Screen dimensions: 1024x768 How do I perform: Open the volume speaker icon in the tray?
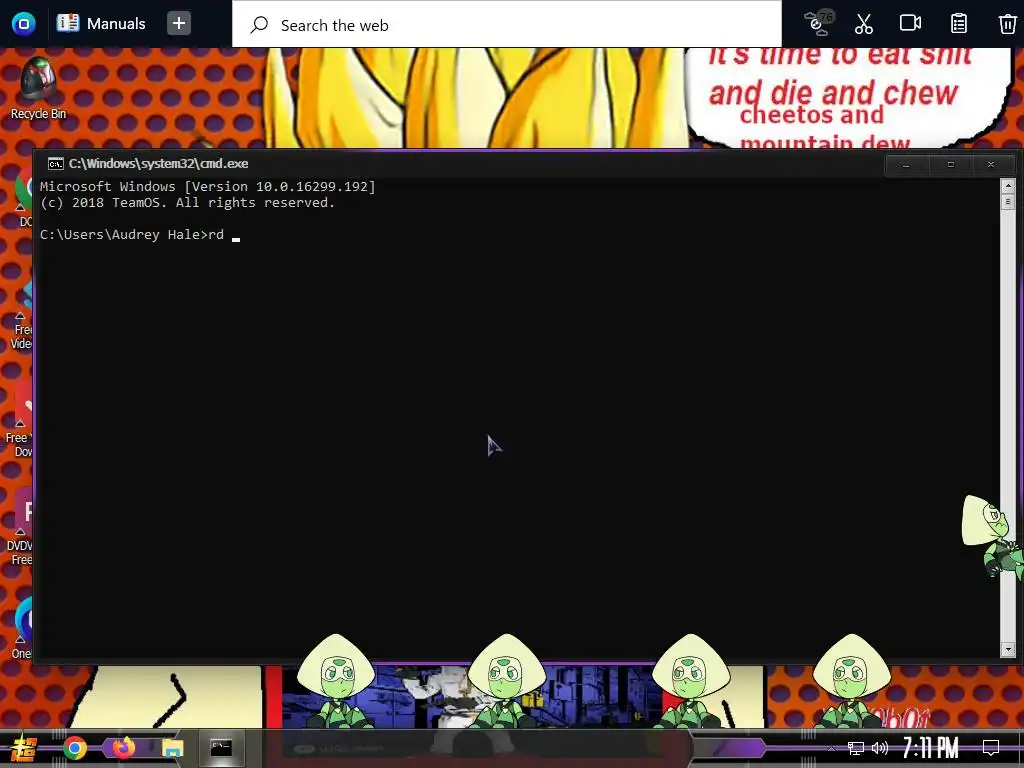[x=880, y=748]
